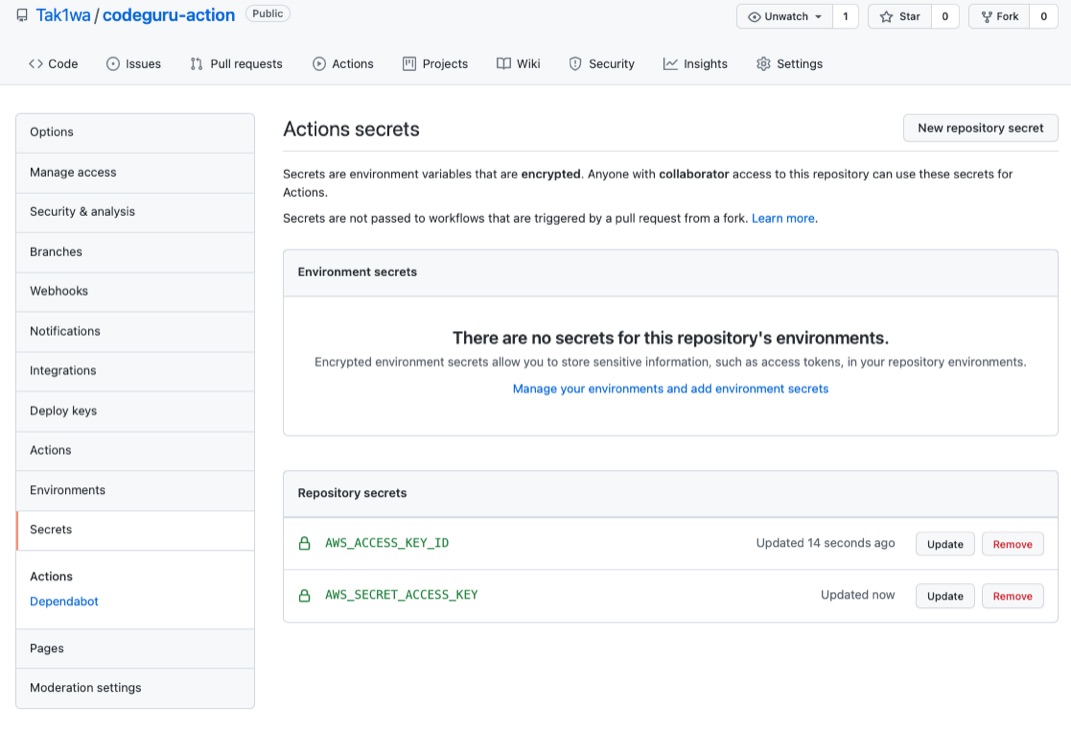The width and height of the screenshot is (1071, 733).
Task: Remove the AWS_SECRET_ACCESS_KEY secret
Action: (1012, 595)
